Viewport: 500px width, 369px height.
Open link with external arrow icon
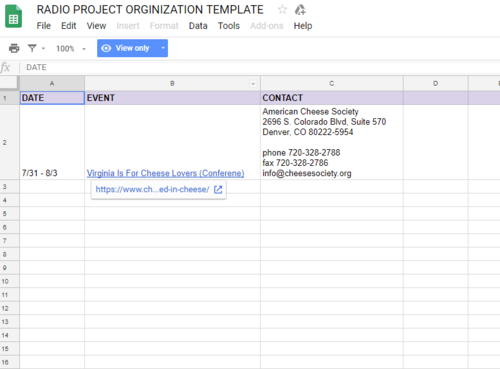coord(218,190)
